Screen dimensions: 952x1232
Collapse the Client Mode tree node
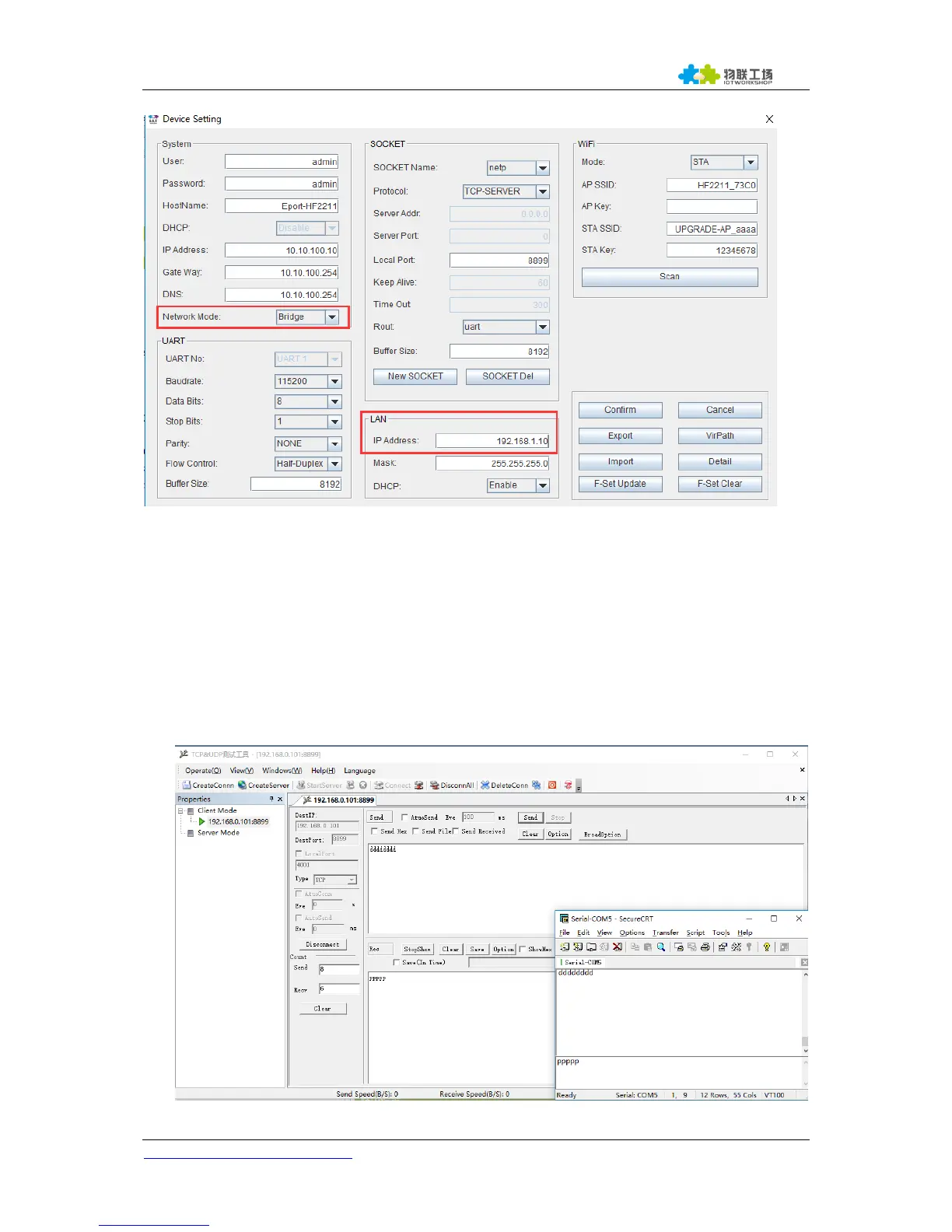tap(180, 810)
